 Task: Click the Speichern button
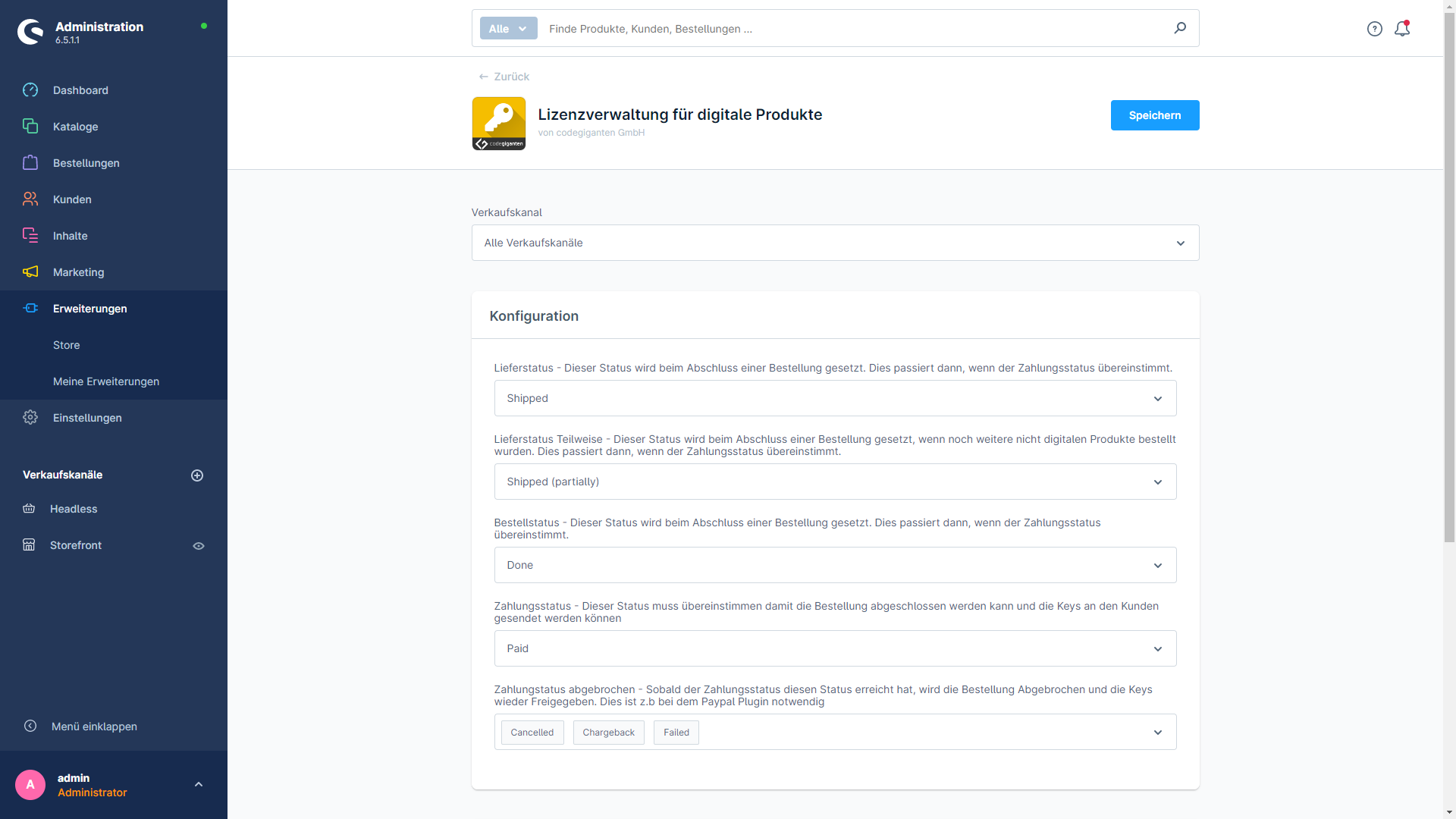coord(1155,115)
